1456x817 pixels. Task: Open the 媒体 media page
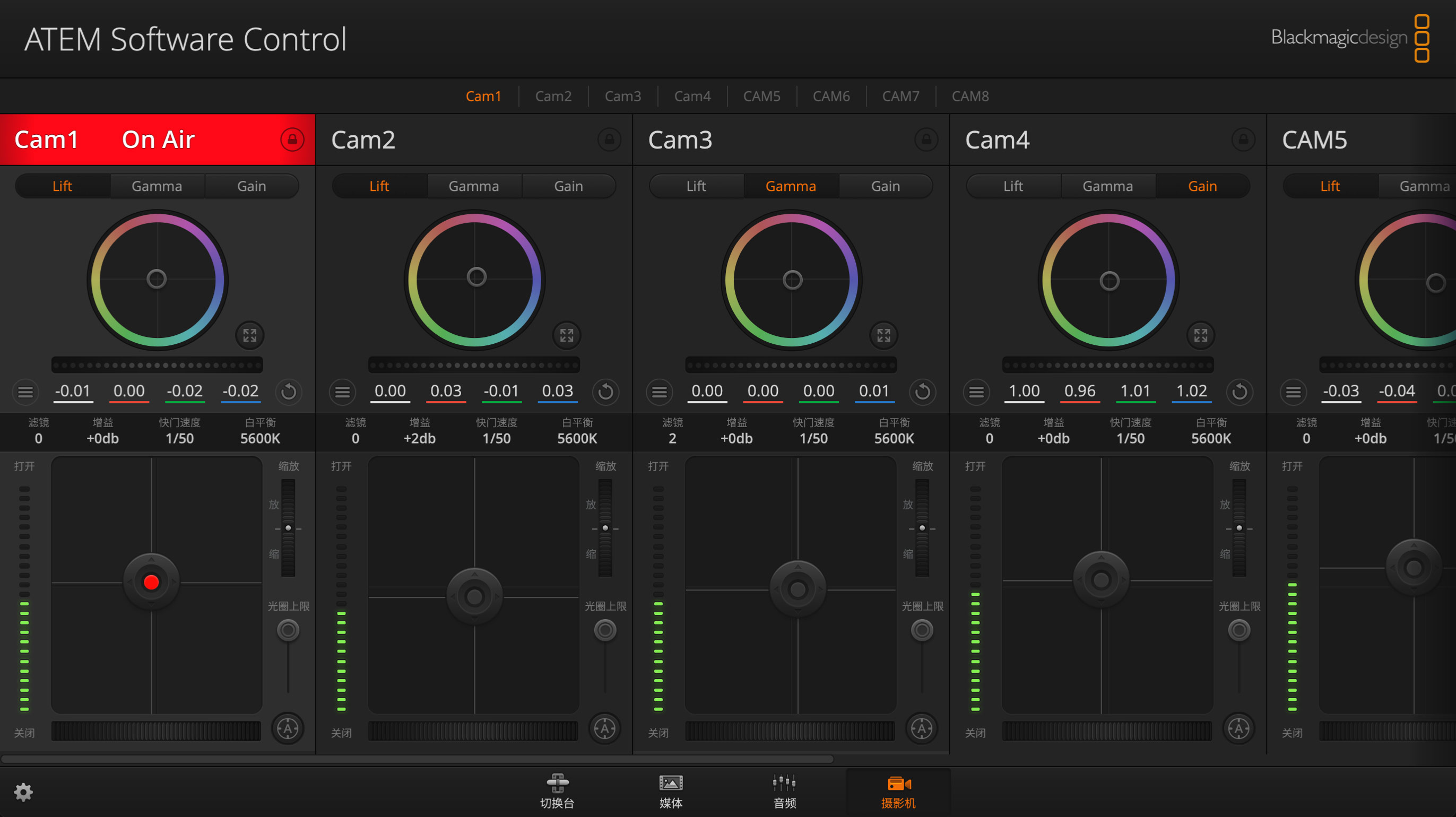(x=670, y=790)
